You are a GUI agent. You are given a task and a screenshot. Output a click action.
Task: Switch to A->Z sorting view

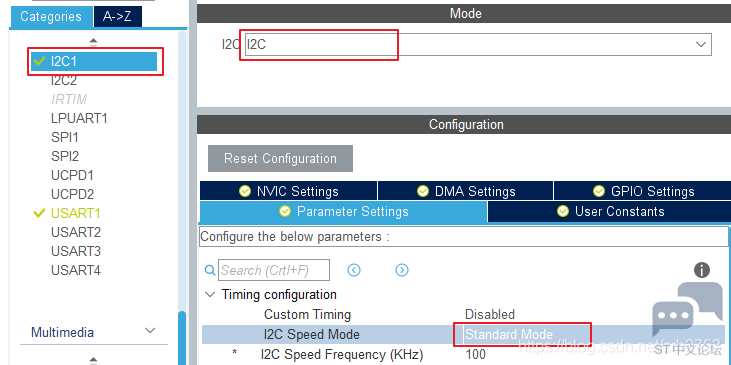(117, 17)
